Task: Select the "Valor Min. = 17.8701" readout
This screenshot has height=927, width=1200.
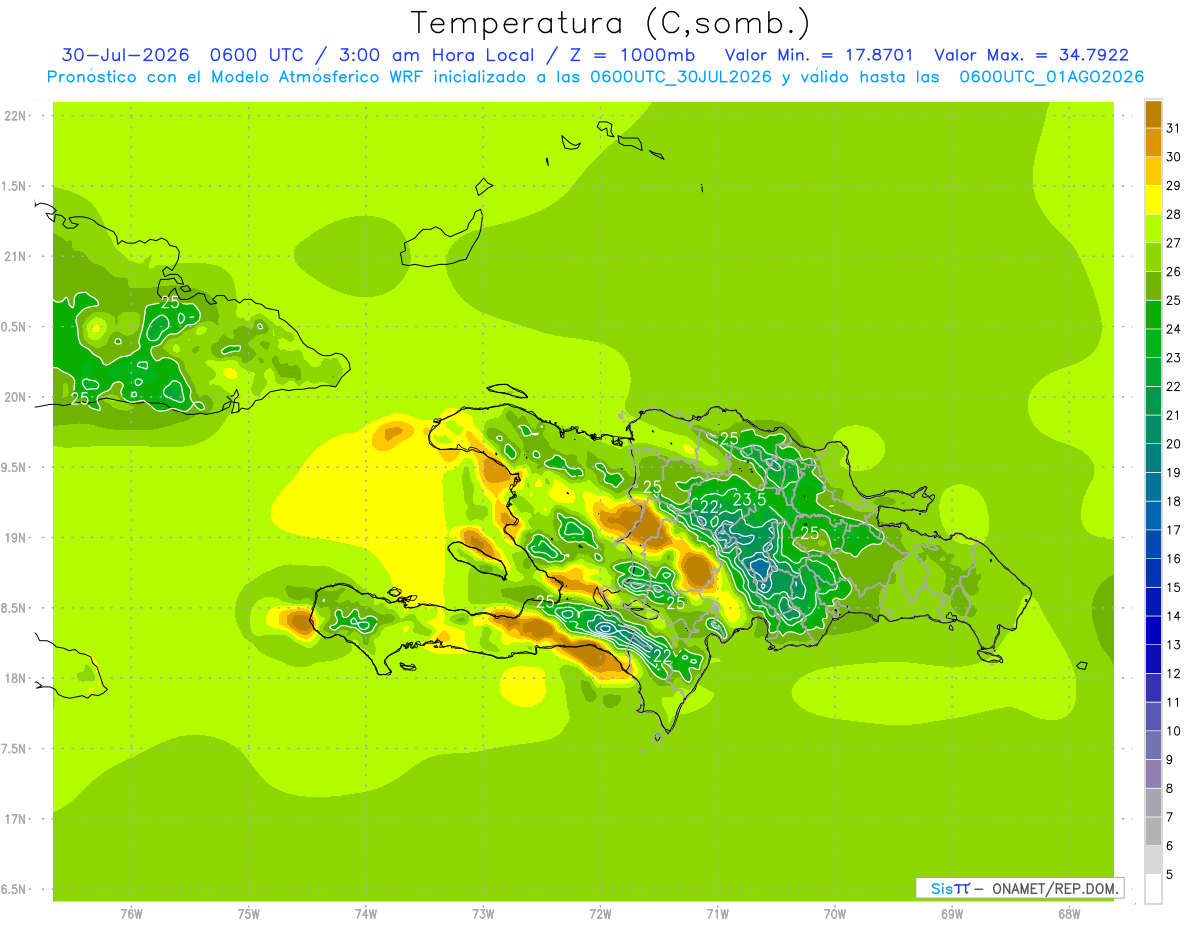Action: click(x=818, y=55)
